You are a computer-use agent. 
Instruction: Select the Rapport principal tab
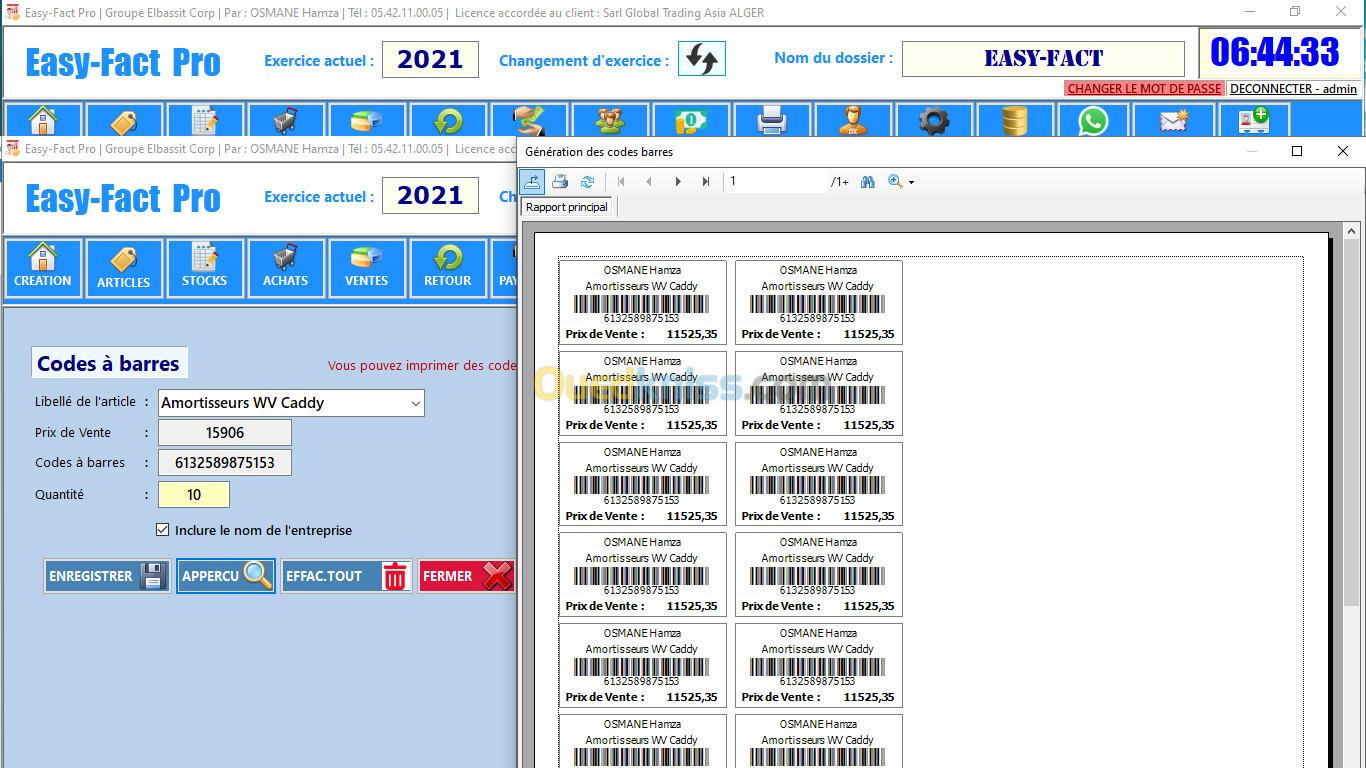(566, 207)
